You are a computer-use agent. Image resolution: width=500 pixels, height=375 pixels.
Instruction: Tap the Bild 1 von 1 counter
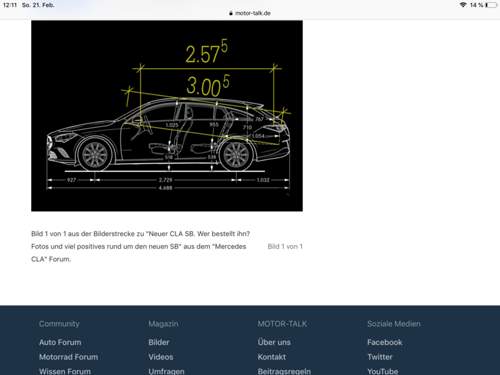pos(285,247)
